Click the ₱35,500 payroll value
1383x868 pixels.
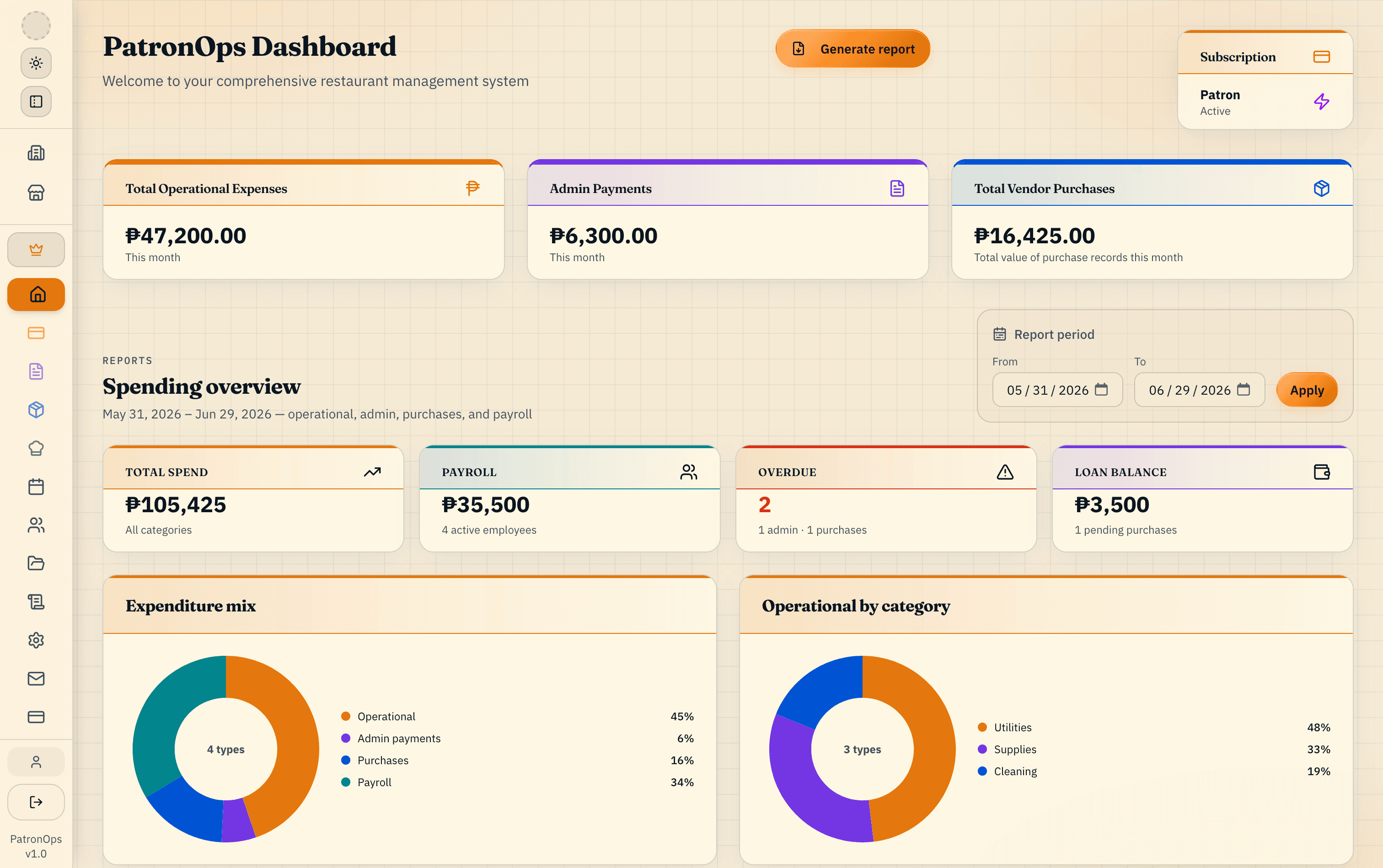click(x=486, y=504)
